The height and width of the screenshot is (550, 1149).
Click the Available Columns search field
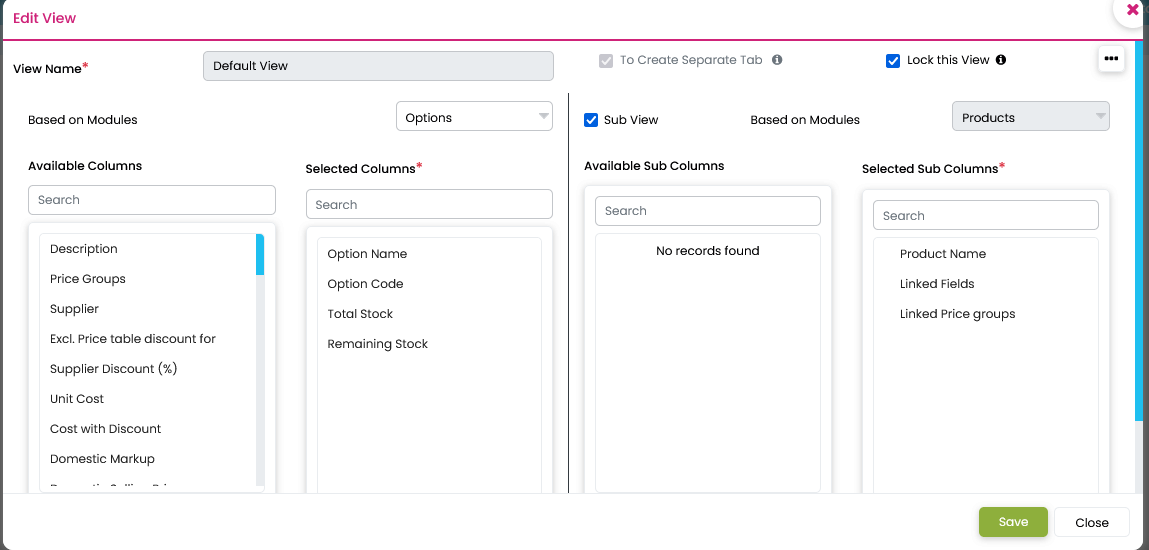151,200
